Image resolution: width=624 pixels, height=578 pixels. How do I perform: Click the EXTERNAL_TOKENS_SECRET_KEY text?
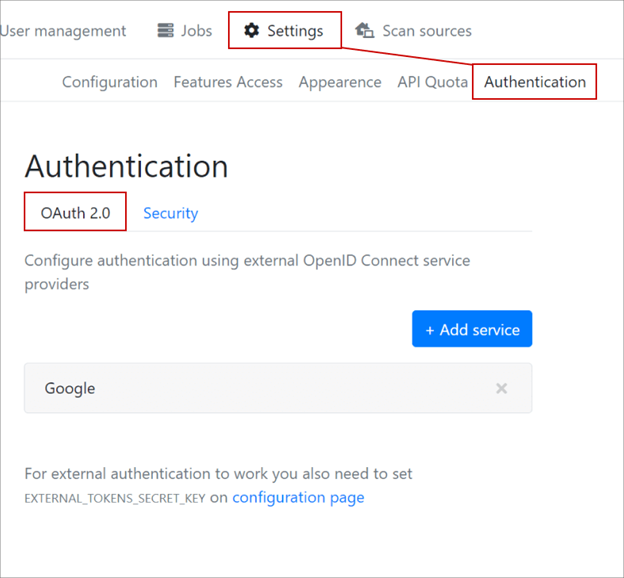[115, 498]
